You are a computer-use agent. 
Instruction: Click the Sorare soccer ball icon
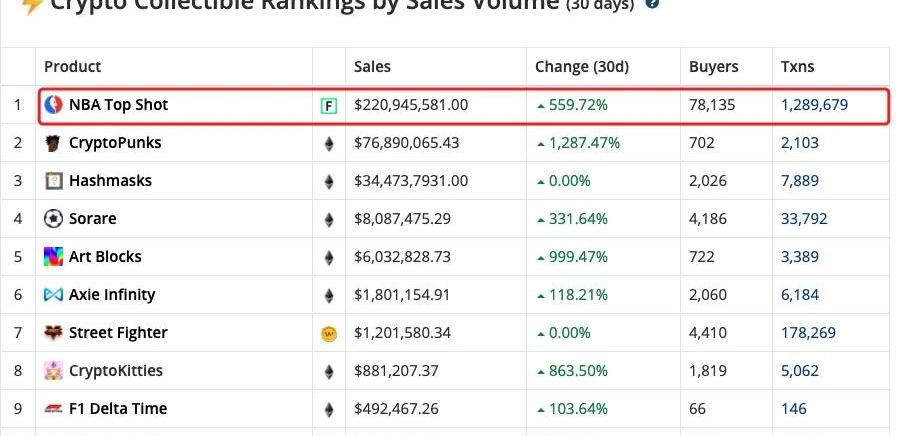pos(53,219)
